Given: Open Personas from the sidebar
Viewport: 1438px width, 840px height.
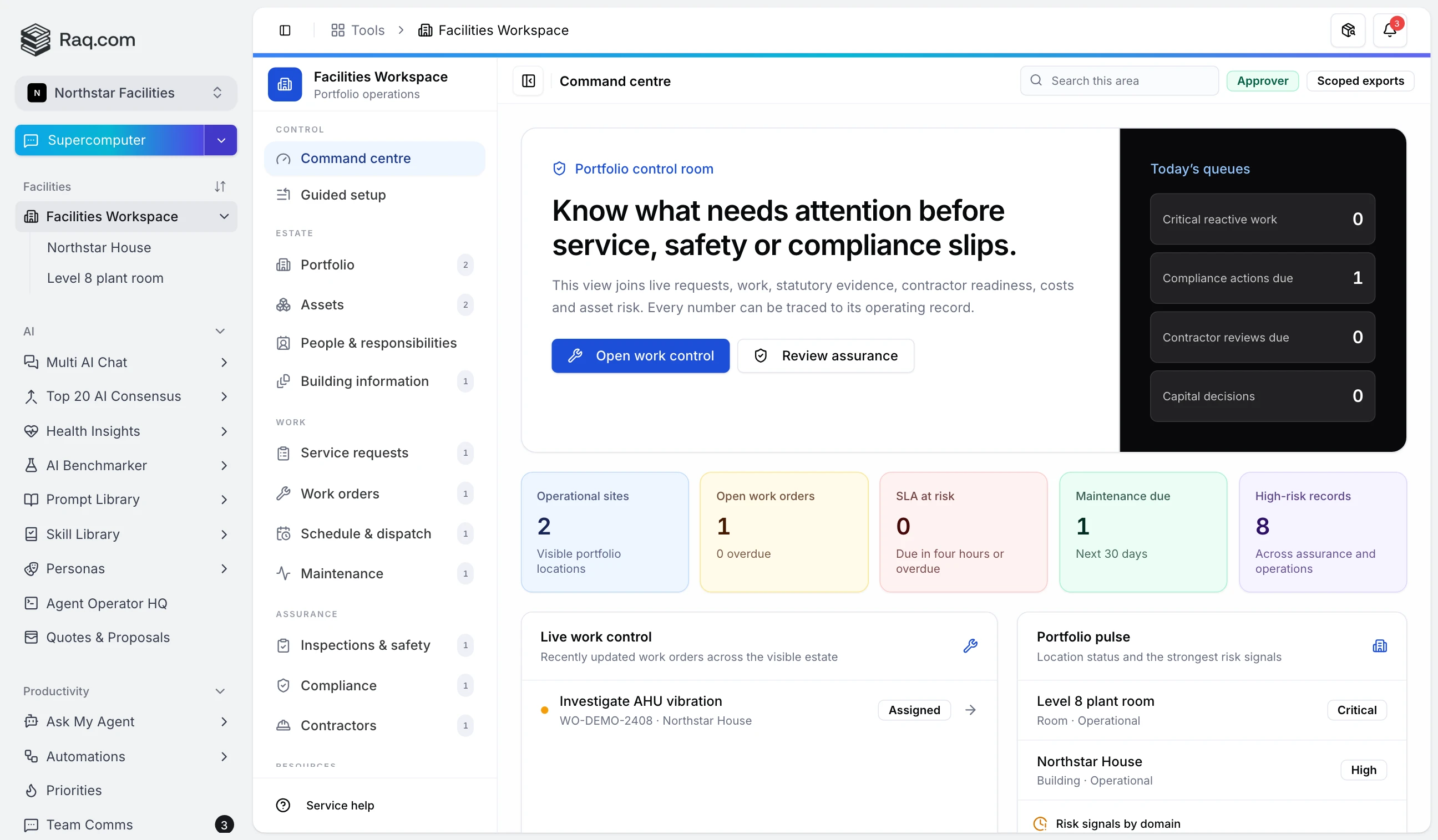Looking at the screenshot, I should pyautogui.click(x=126, y=568).
